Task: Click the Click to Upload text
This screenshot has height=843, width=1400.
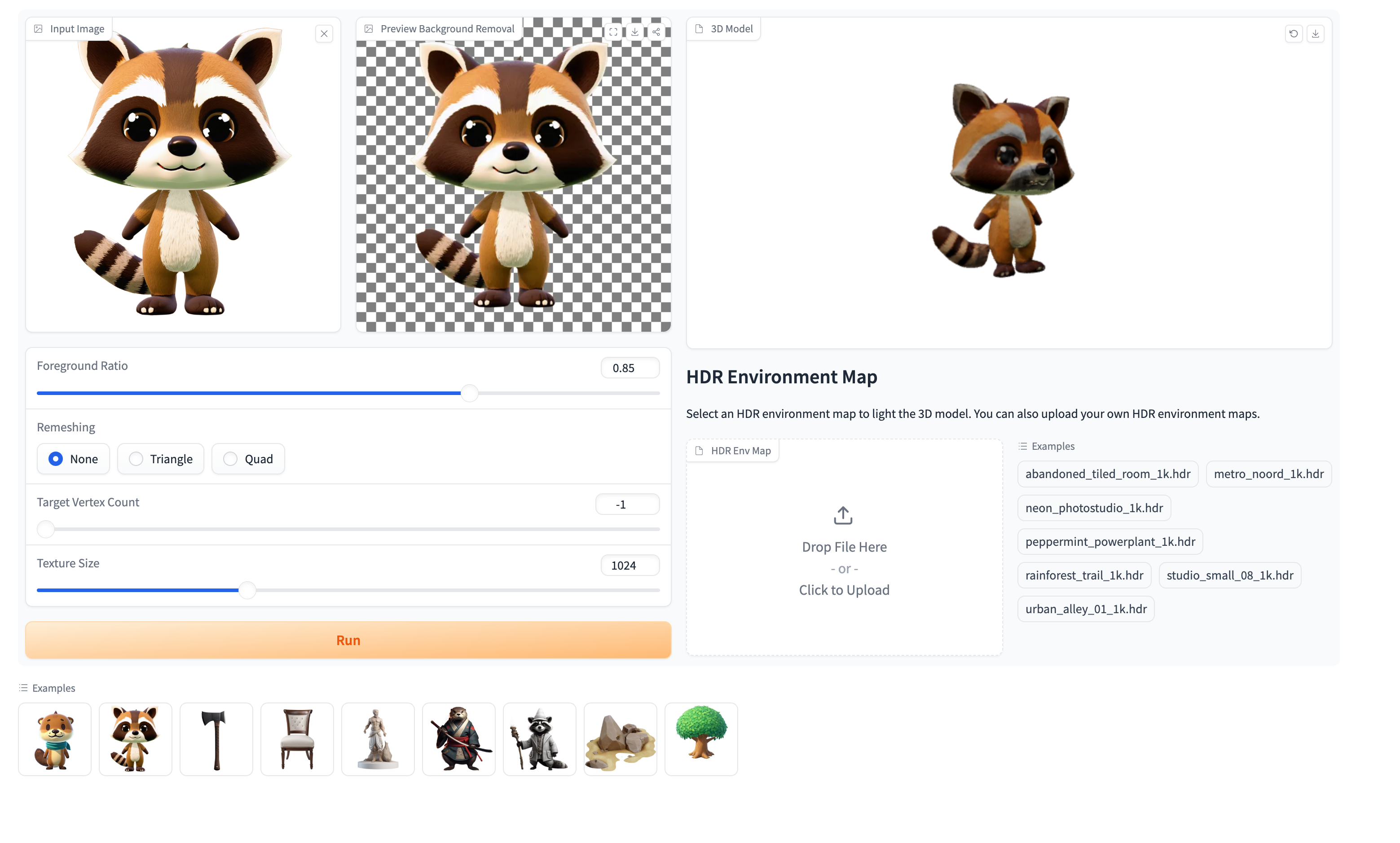Action: click(844, 590)
